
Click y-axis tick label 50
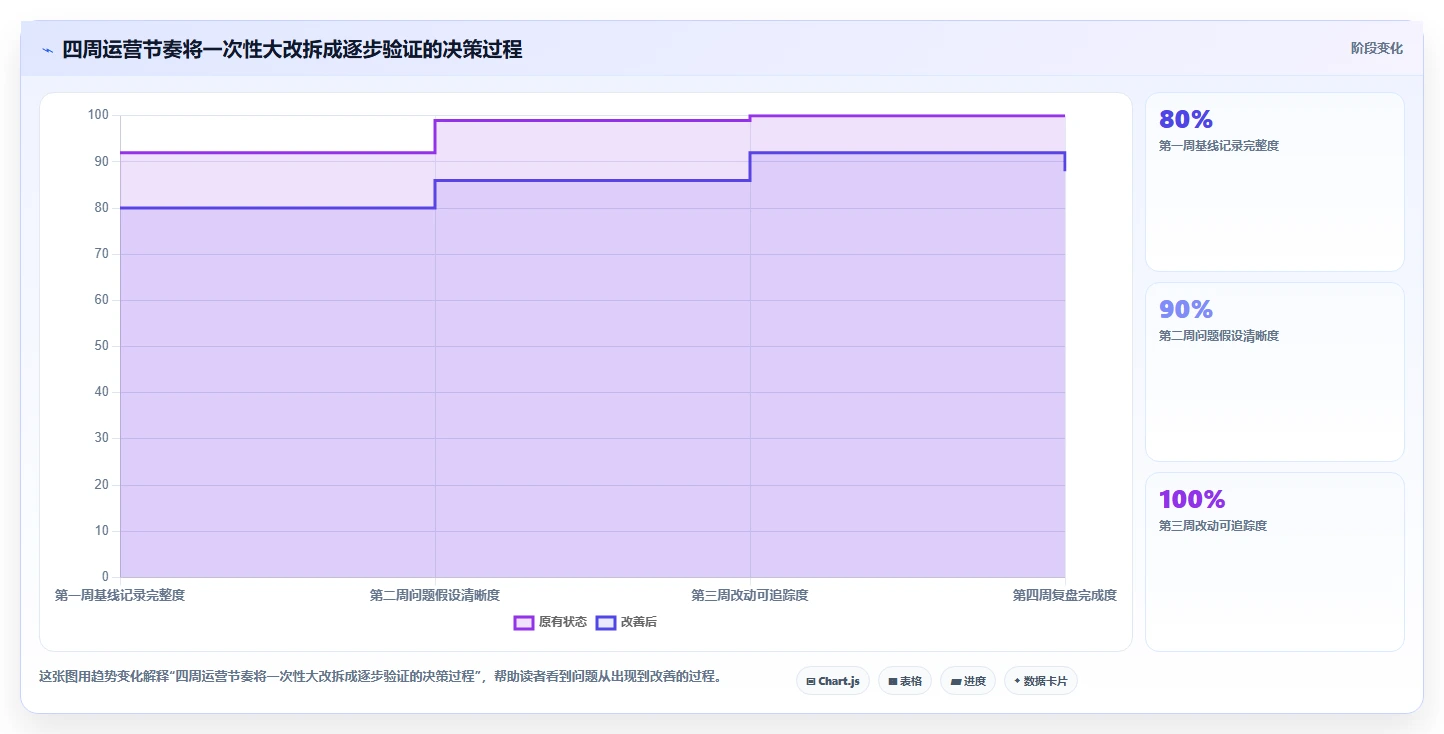click(x=101, y=346)
